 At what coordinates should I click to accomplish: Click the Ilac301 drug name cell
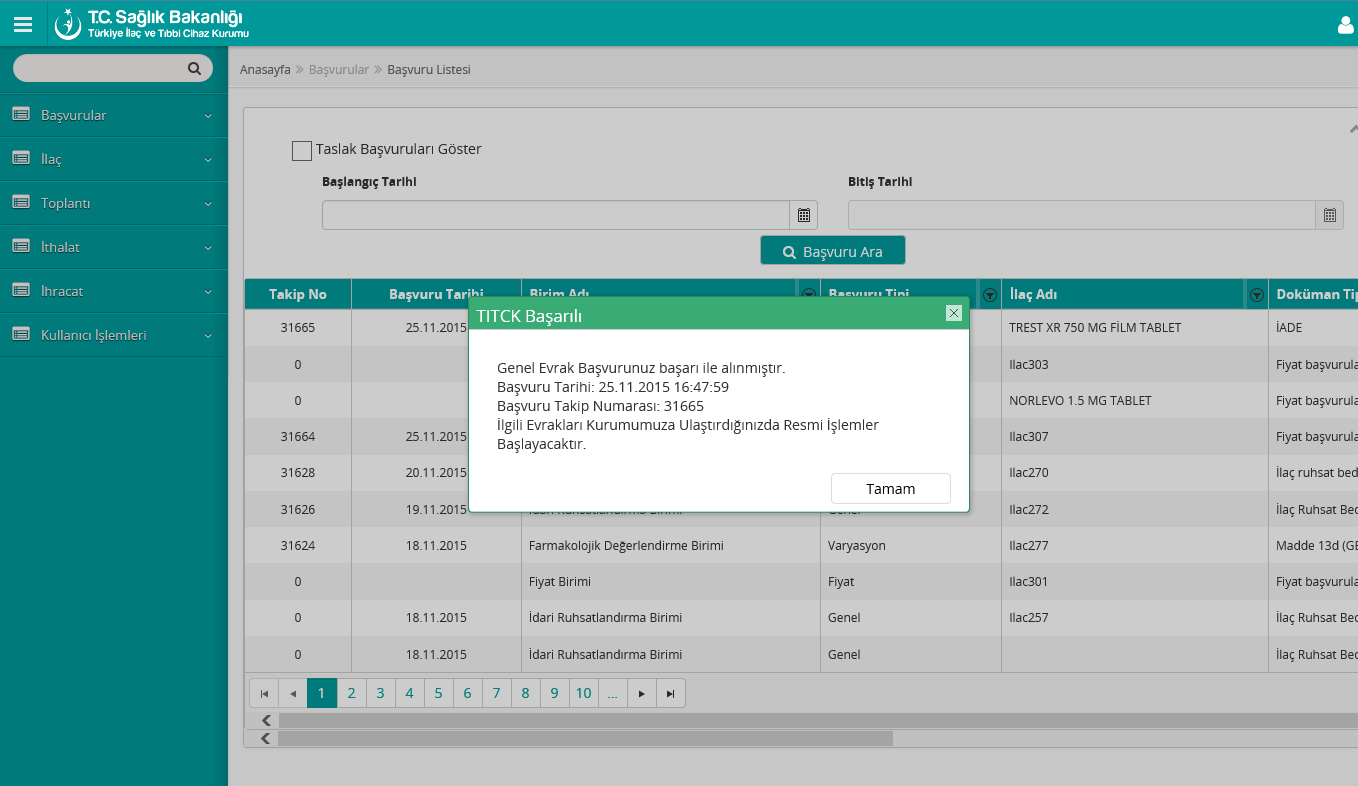[x=1134, y=581]
